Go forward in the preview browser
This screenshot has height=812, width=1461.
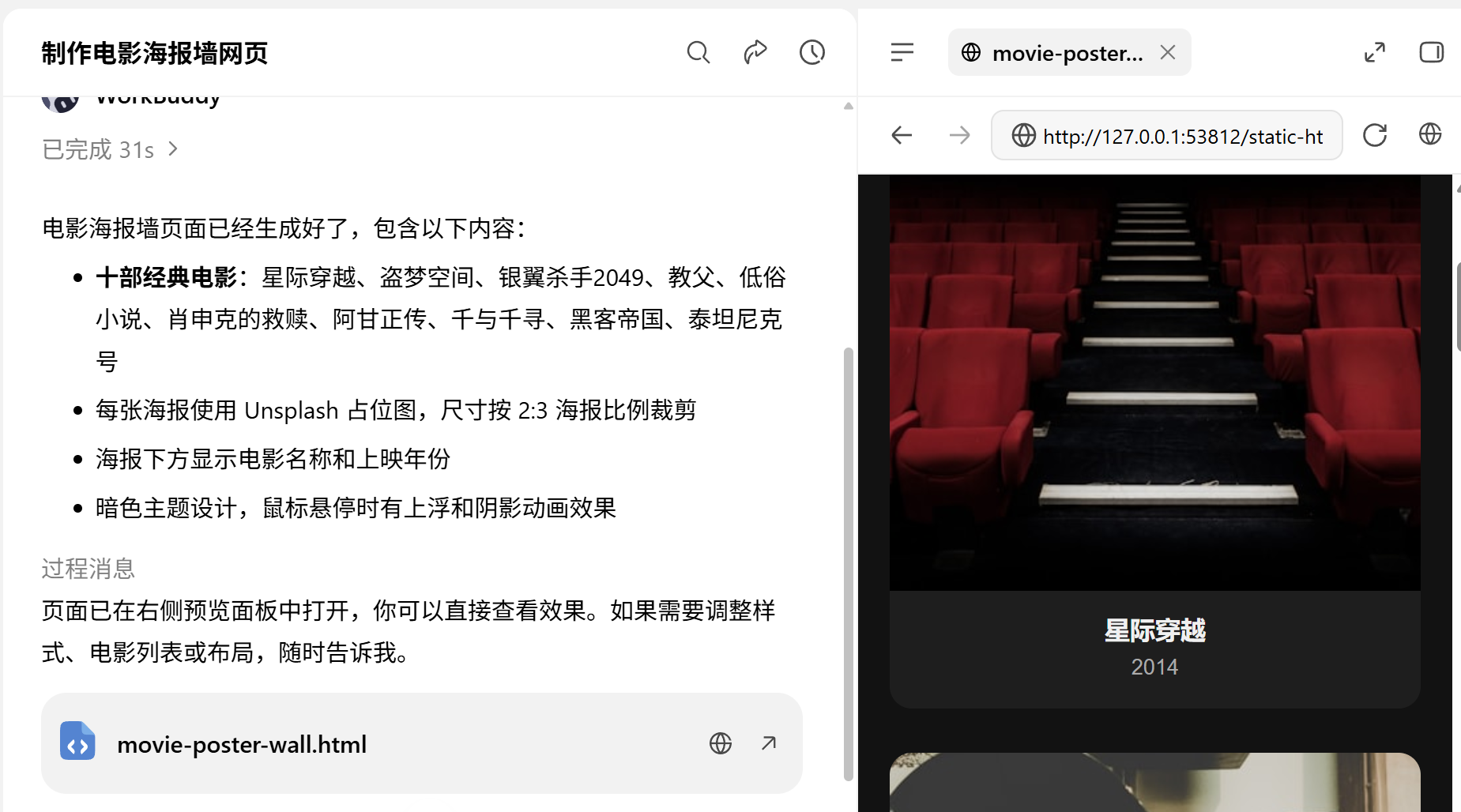(x=959, y=135)
